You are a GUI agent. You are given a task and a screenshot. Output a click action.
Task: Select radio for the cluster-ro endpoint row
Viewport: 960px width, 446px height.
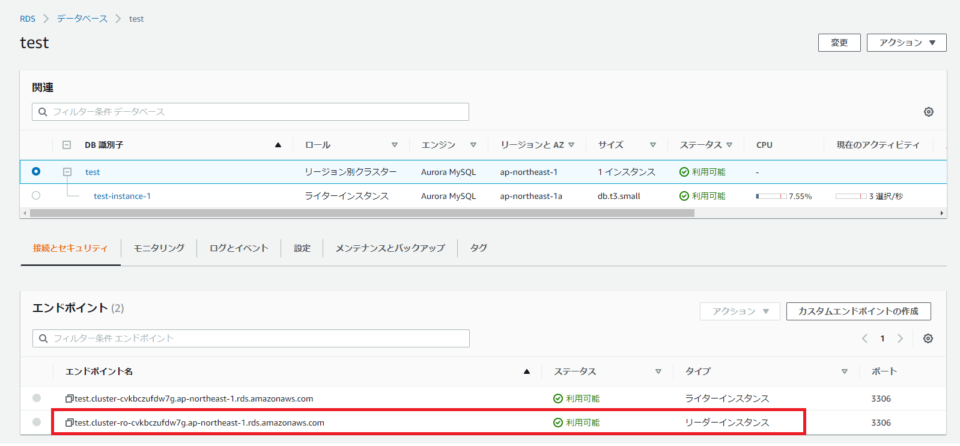(37, 422)
